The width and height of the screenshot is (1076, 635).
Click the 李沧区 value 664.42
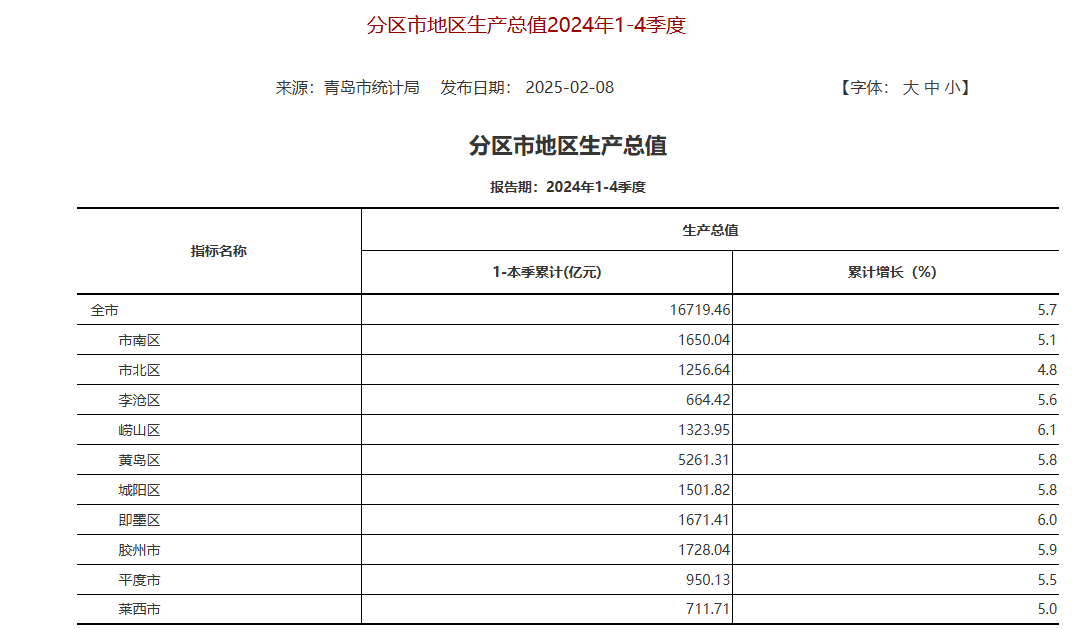pos(708,400)
